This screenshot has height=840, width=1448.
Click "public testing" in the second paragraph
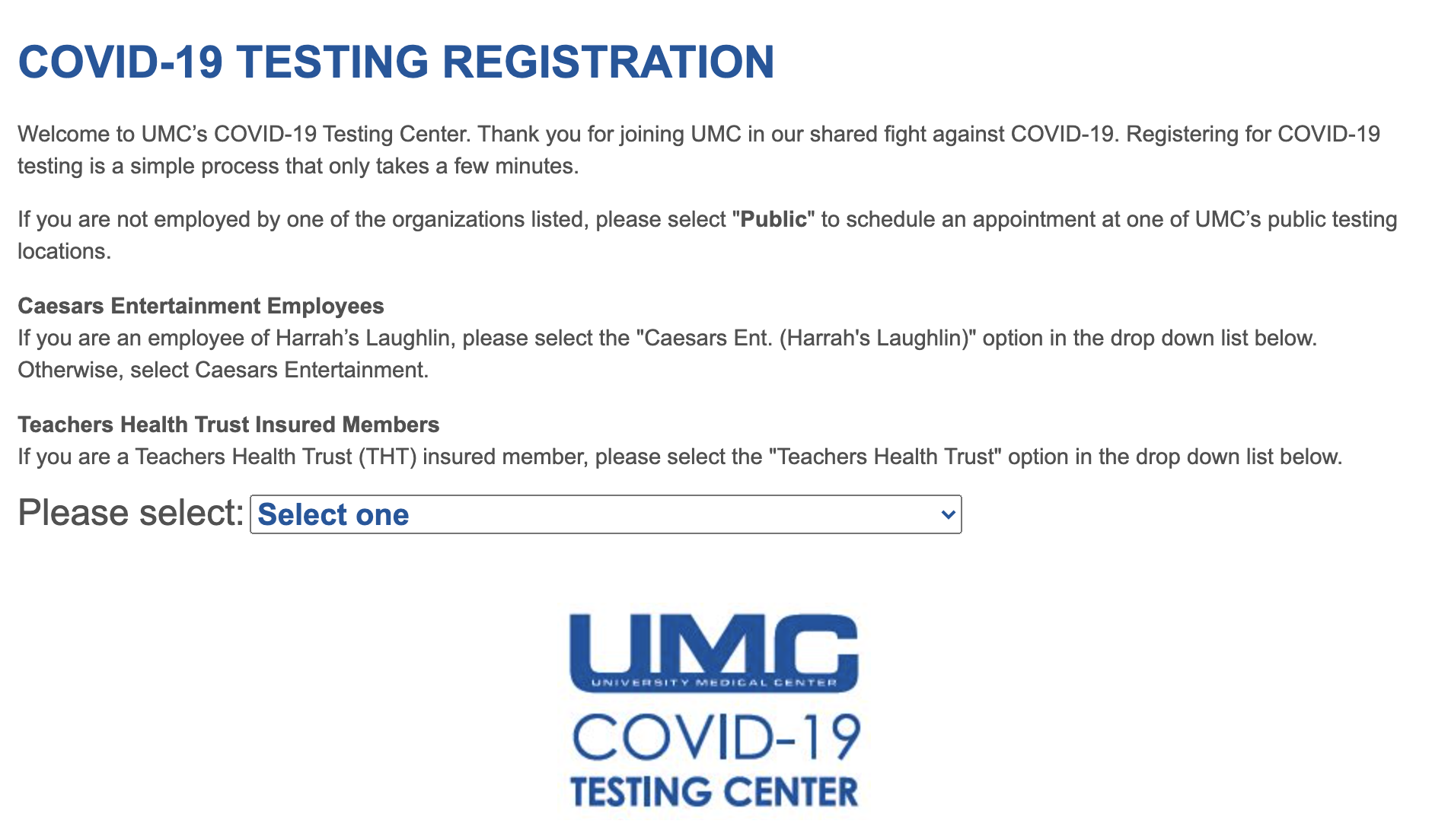coord(1332,219)
